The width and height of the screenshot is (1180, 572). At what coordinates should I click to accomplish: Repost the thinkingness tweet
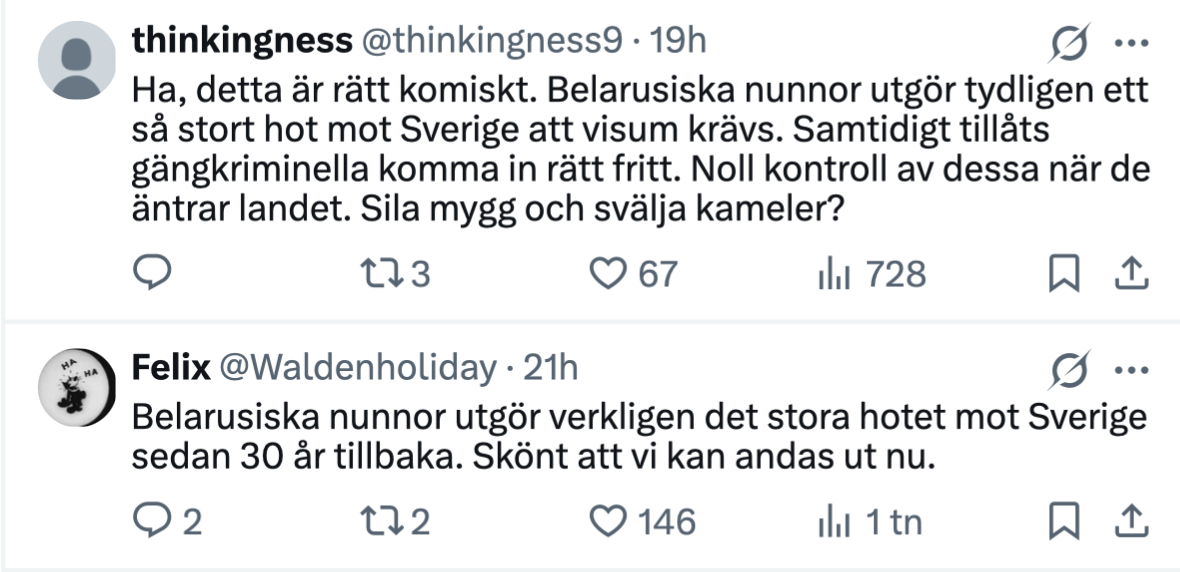click(384, 273)
